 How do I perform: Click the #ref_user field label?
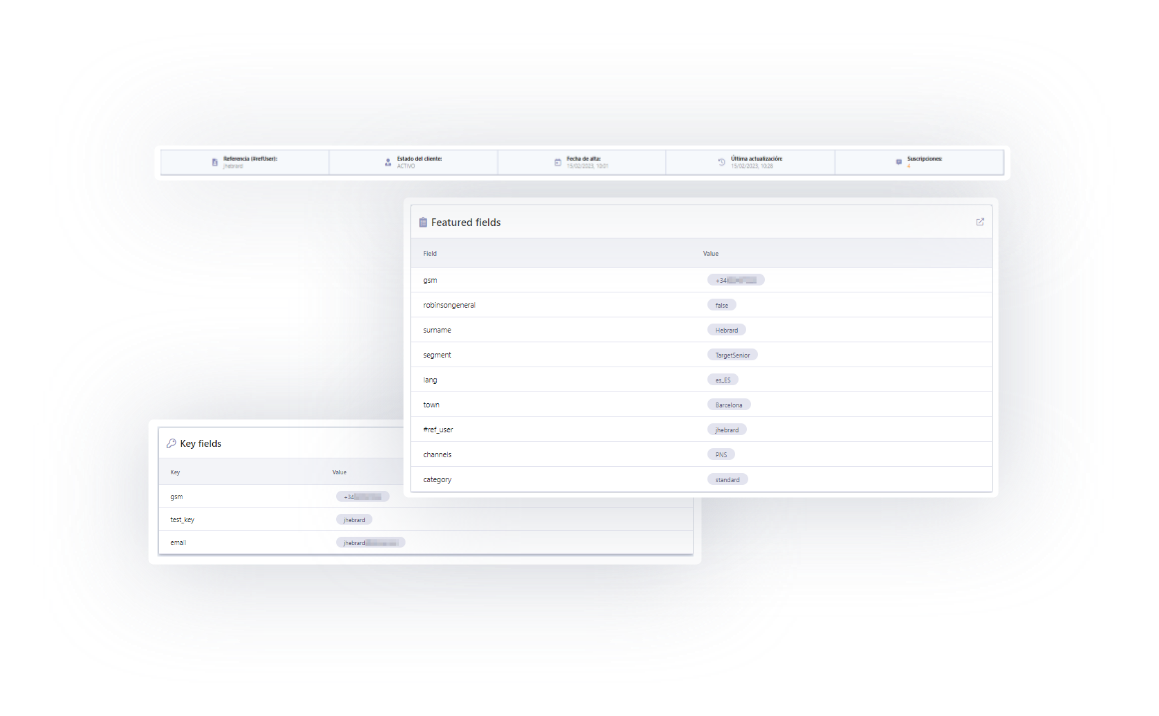(x=439, y=429)
